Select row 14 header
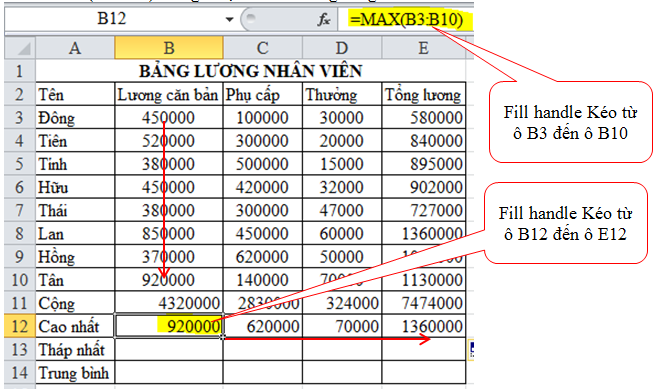The image size is (659, 389). pos(20,373)
